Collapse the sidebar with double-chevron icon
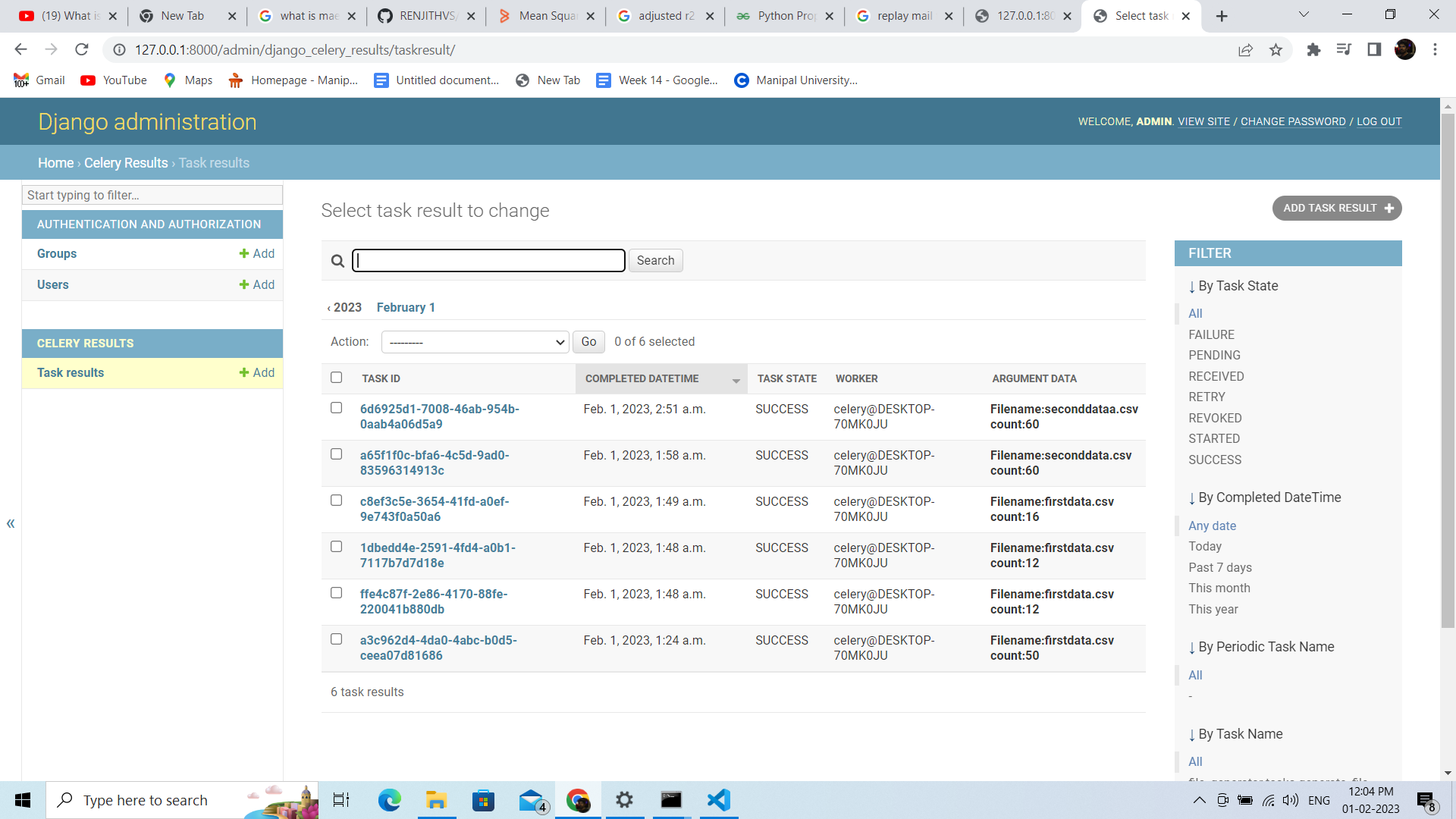Viewport: 1456px width, 819px height. point(11,523)
